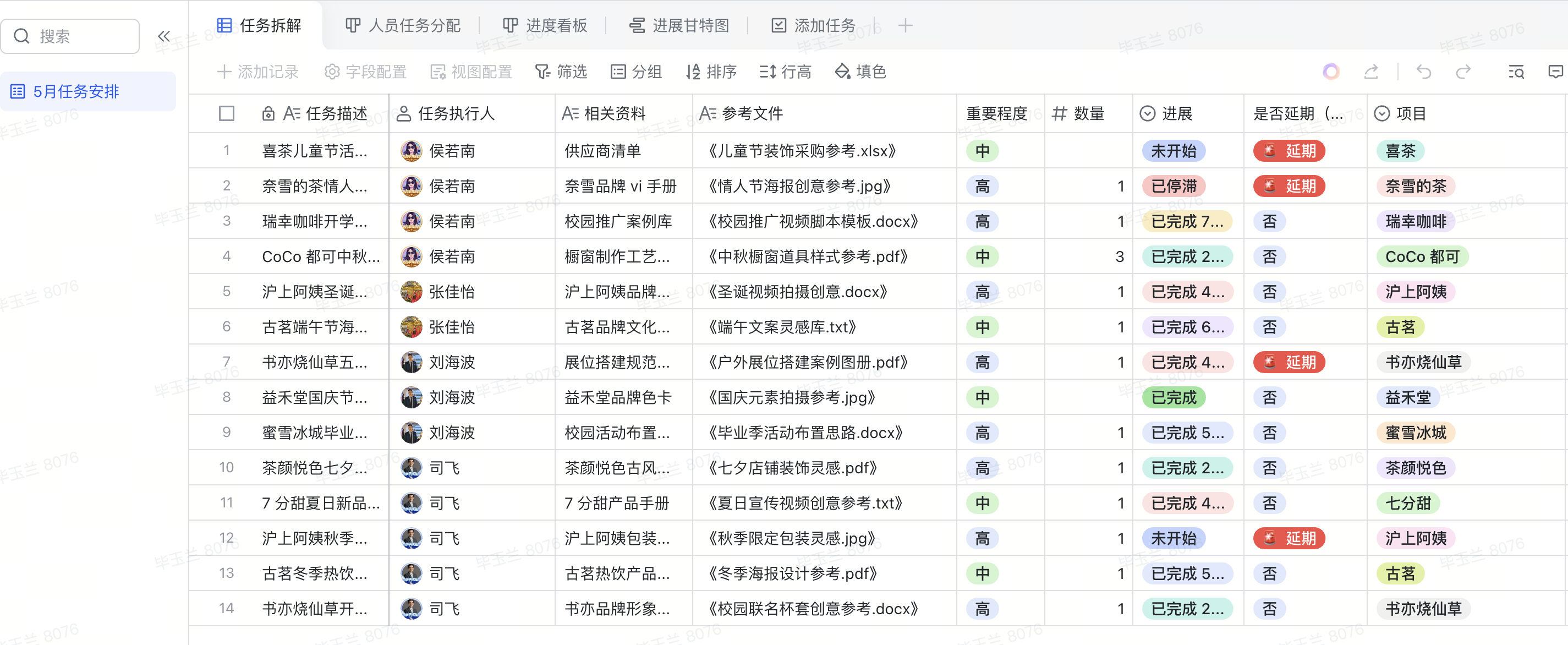Select 5月任务安排 table in sidebar

click(x=76, y=91)
